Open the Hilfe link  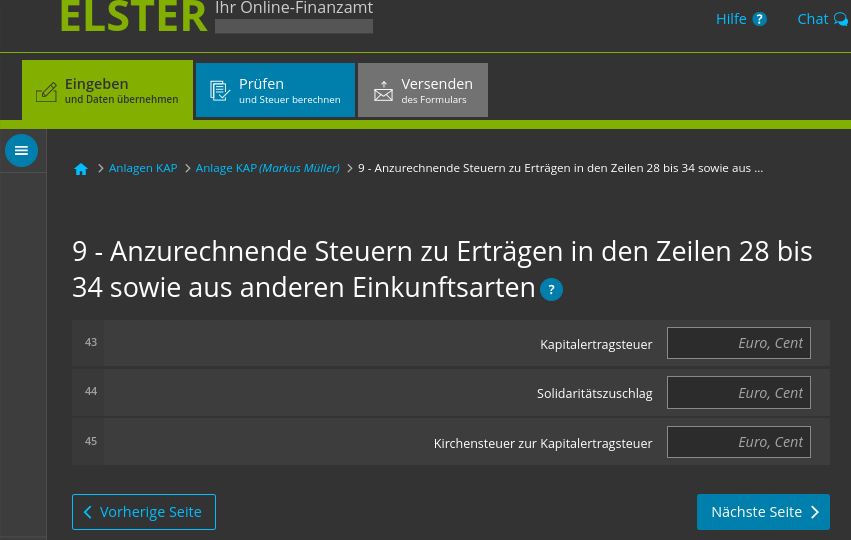pos(731,19)
